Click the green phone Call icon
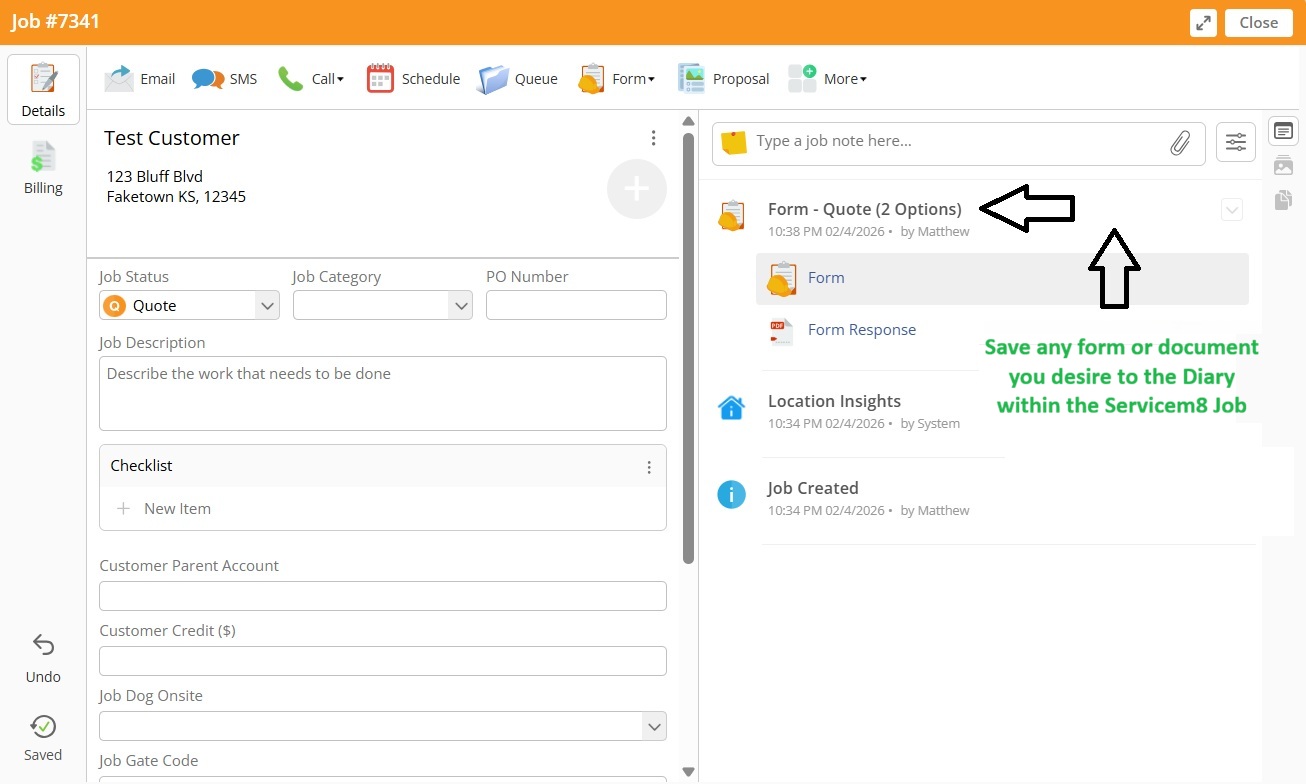The image size is (1306, 784). pos(290,79)
